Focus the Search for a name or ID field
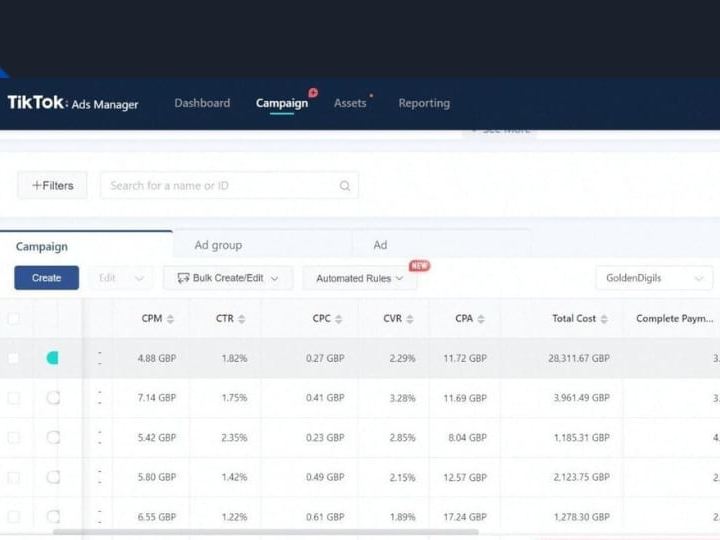Screen dimensions: 720x540 [x=229, y=186]
